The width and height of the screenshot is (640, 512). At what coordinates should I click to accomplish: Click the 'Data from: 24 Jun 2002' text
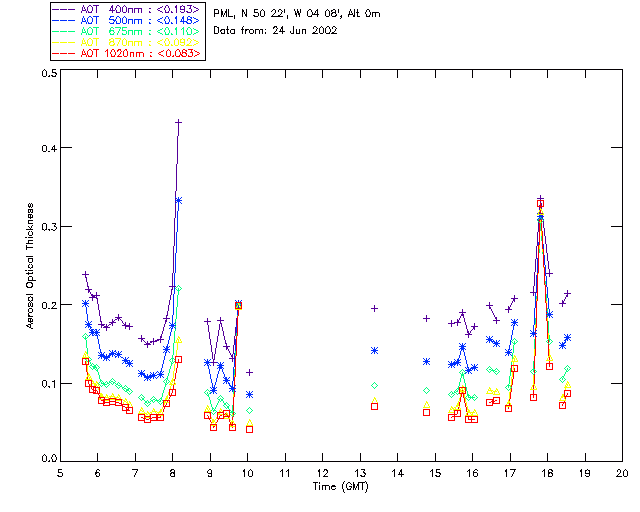275,31
